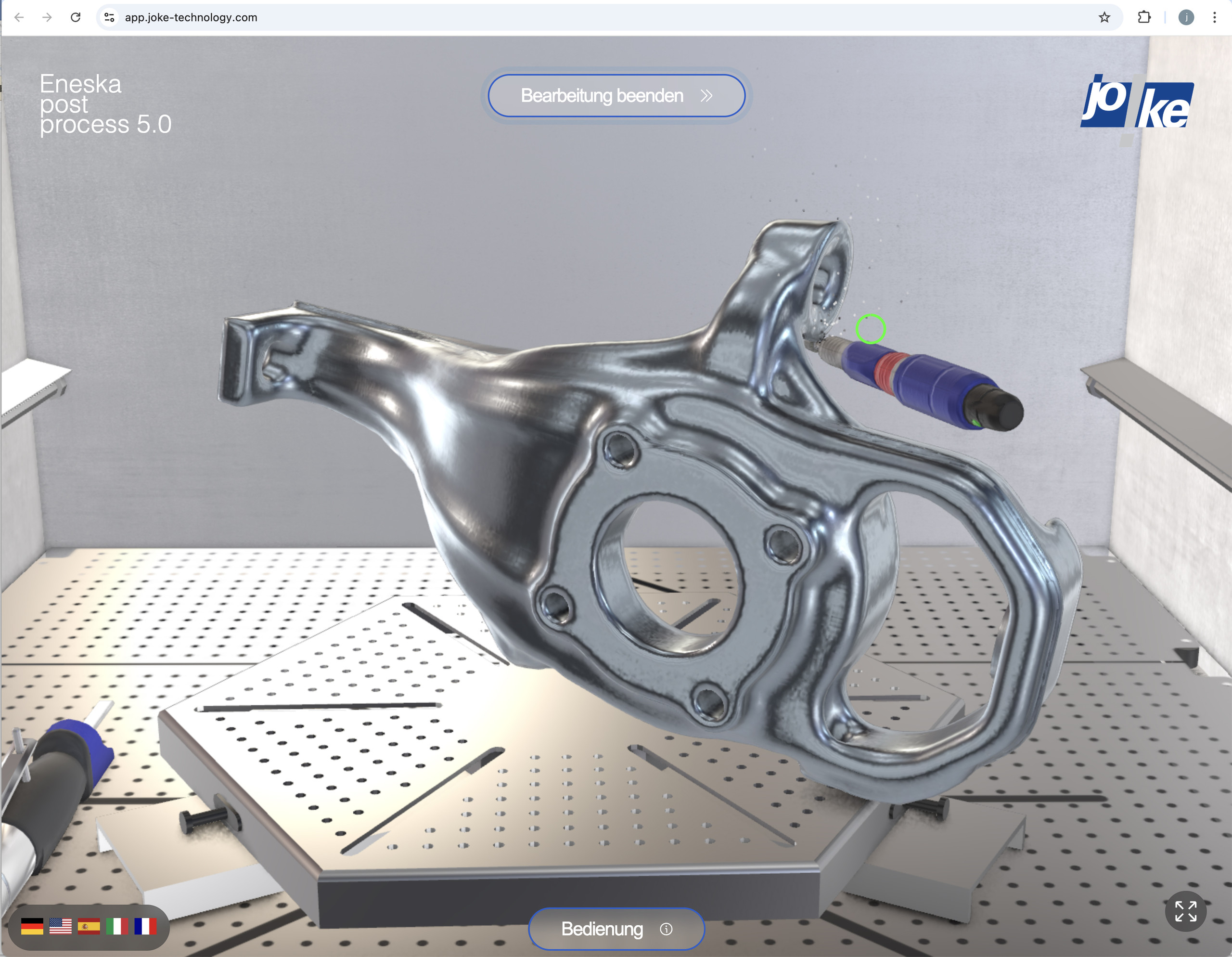Reload the current page

point(77,17)
